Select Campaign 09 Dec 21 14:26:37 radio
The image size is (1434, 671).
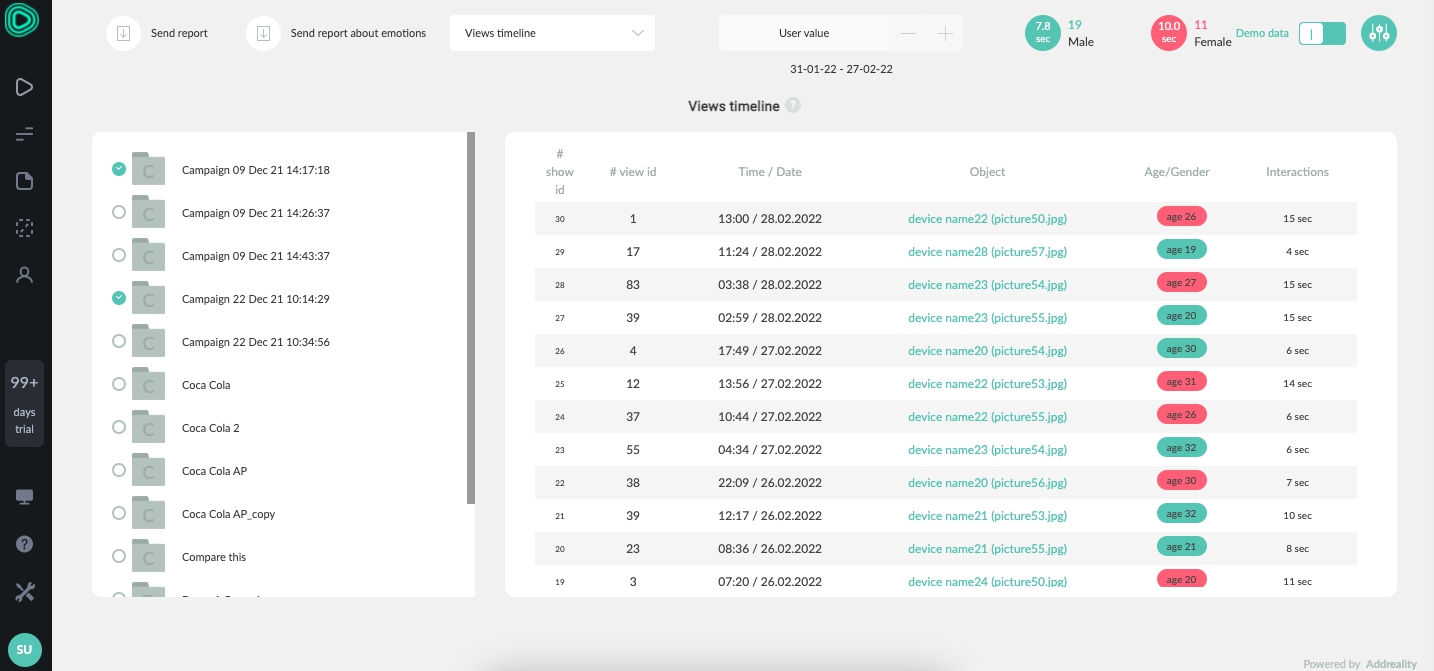click(119, 212)
